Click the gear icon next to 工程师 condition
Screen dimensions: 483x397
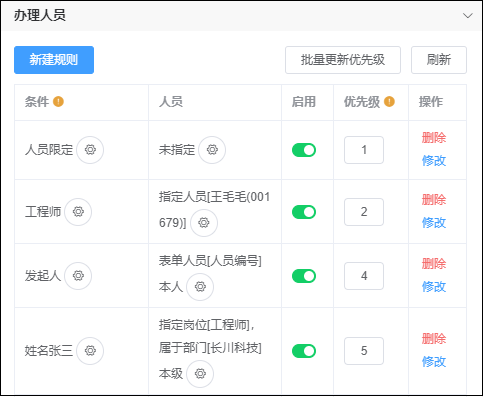(78, 212)
